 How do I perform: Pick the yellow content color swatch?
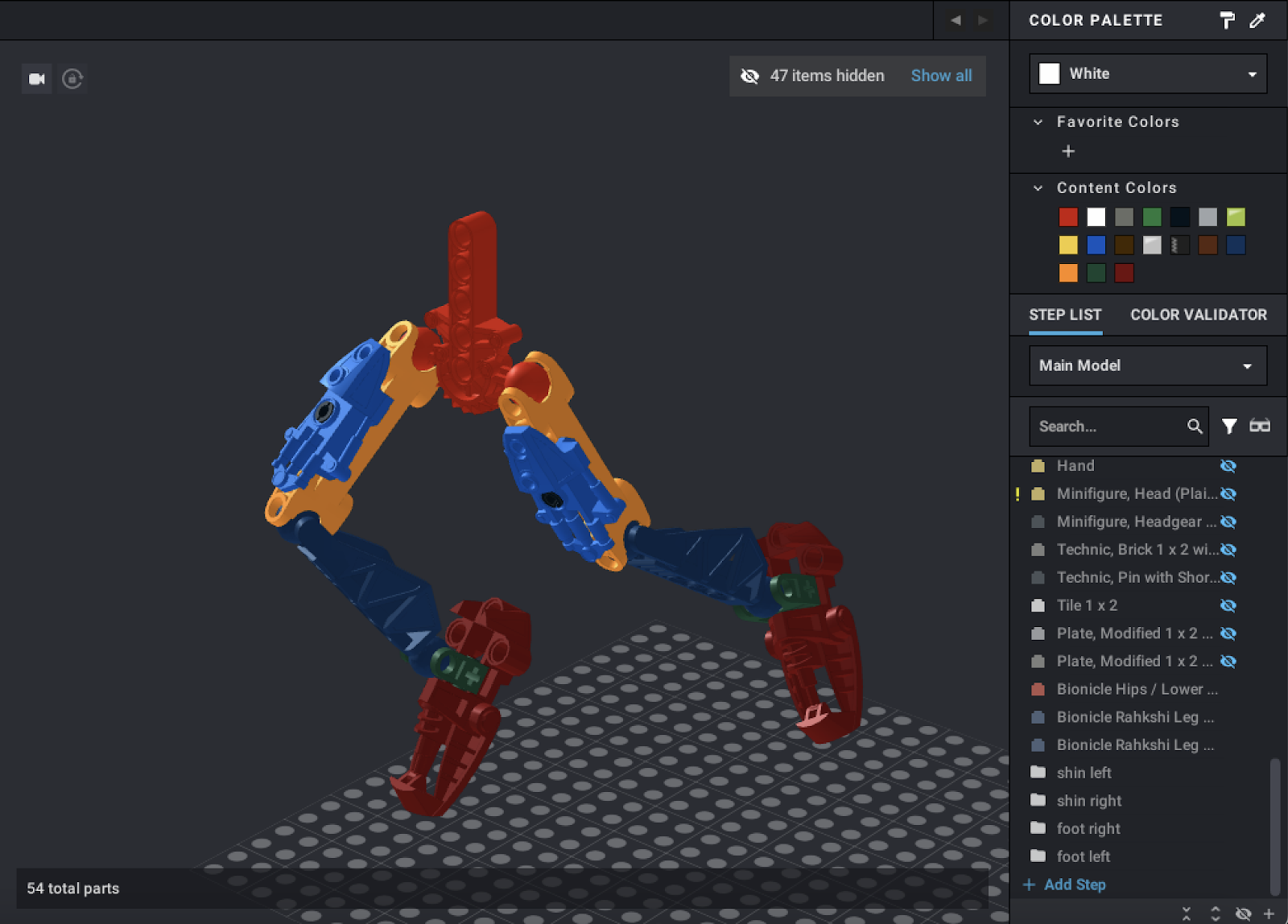pos(1068,245)
